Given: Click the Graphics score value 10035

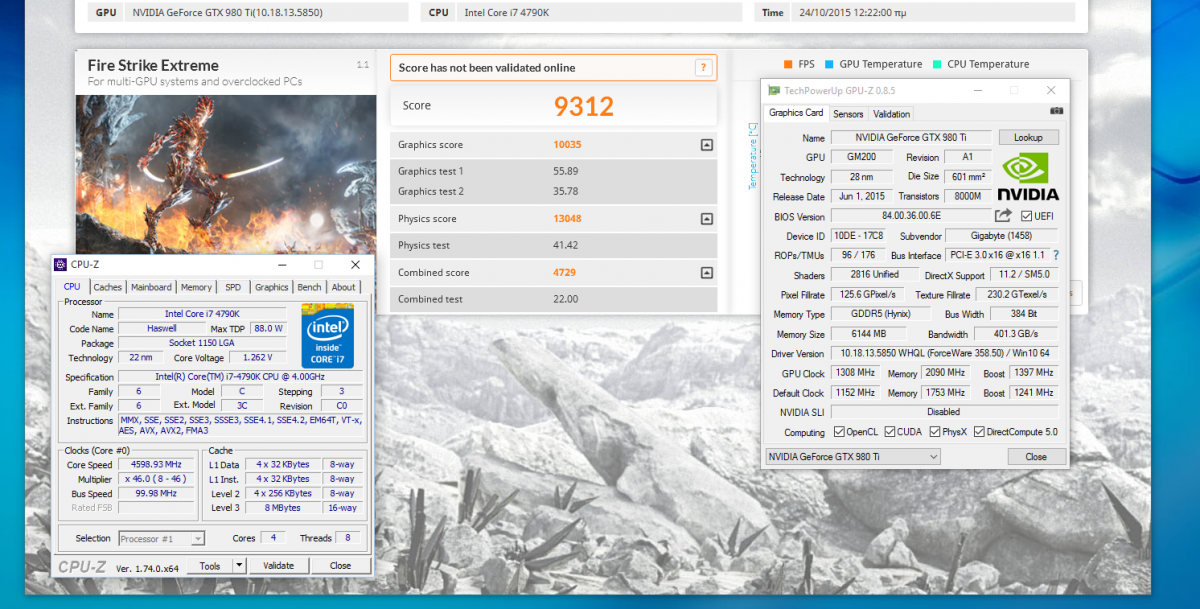Looking at the screenshot, I should [567, 145].
